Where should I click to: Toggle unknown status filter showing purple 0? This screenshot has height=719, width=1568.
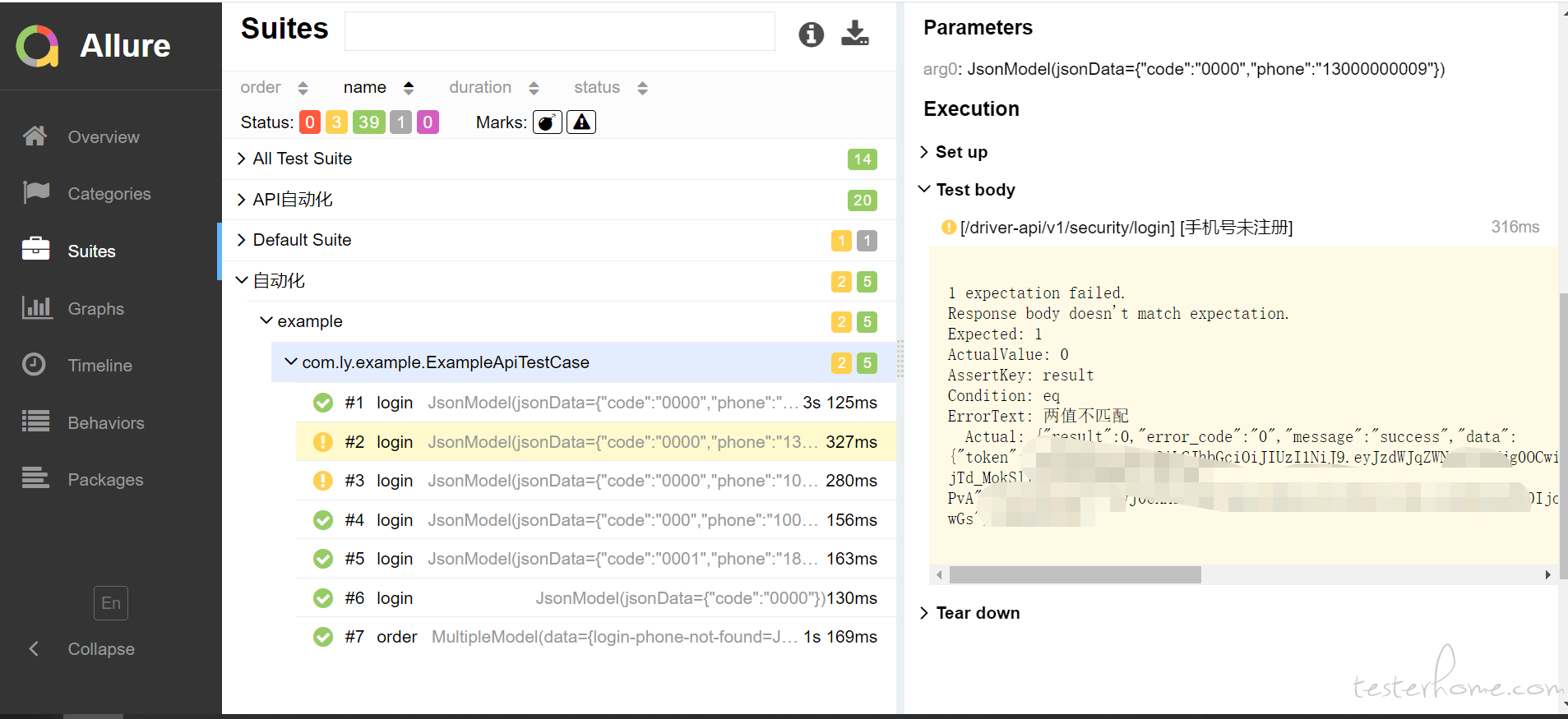(428, 122)
